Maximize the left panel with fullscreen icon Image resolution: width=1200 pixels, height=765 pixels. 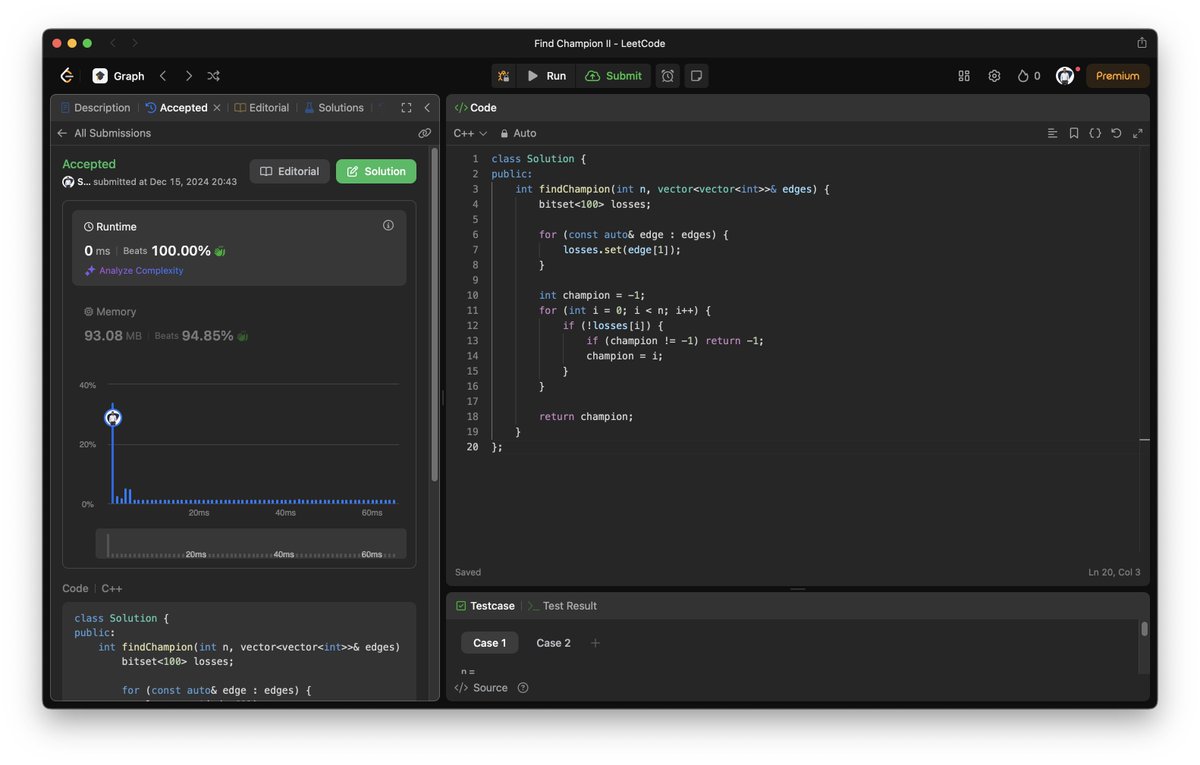406,108
